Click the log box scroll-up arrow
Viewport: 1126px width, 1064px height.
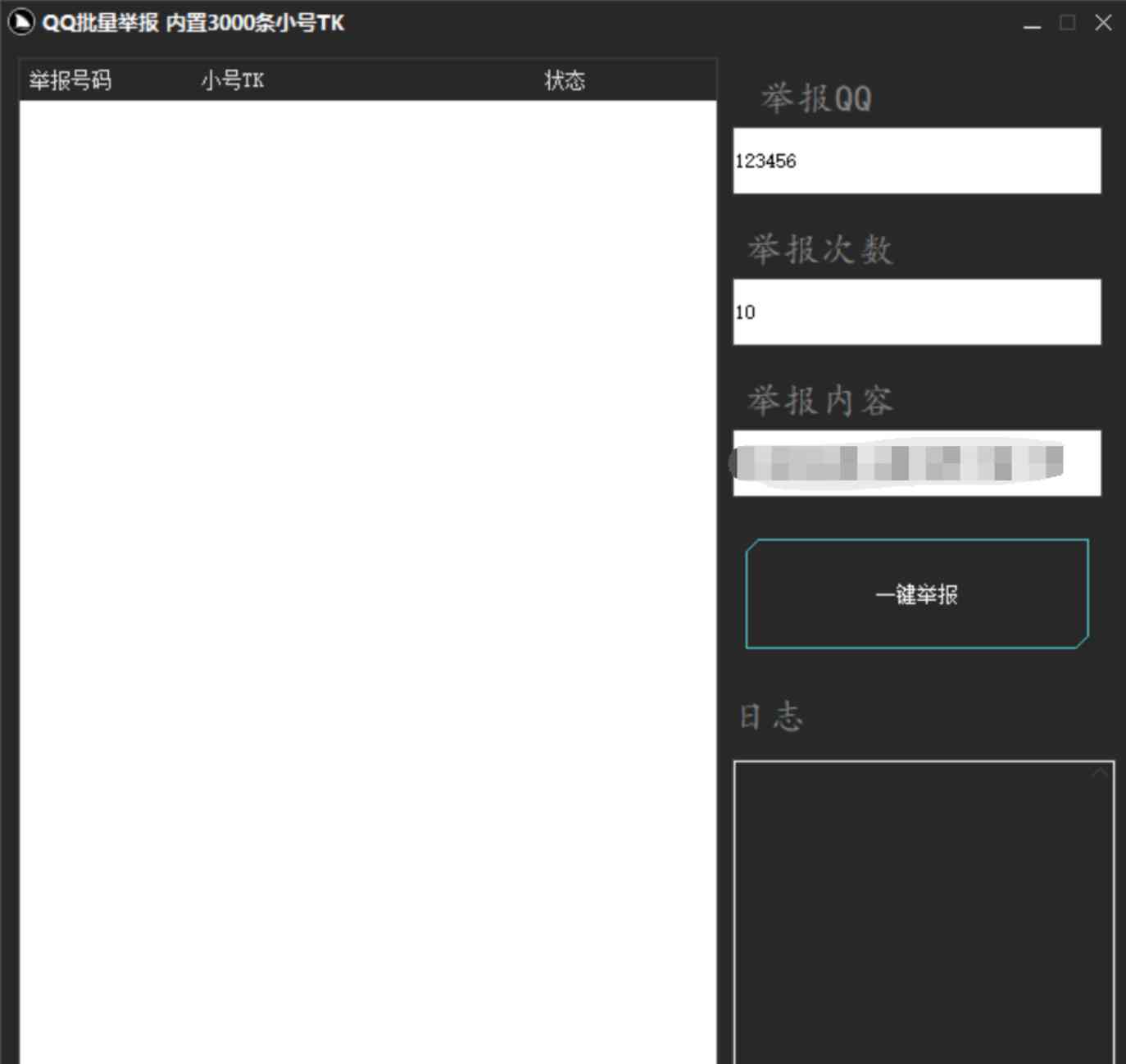(1100, 772)
